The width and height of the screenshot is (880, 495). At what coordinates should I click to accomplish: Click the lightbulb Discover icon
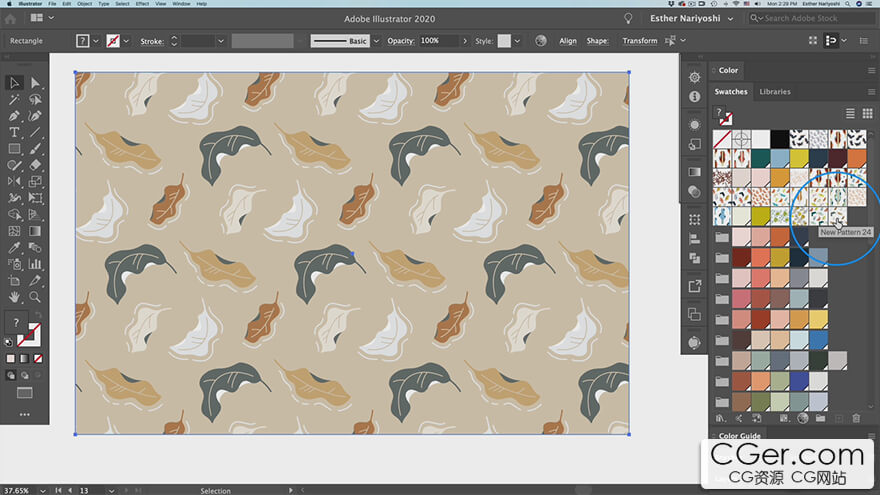(x=628, y=19)
